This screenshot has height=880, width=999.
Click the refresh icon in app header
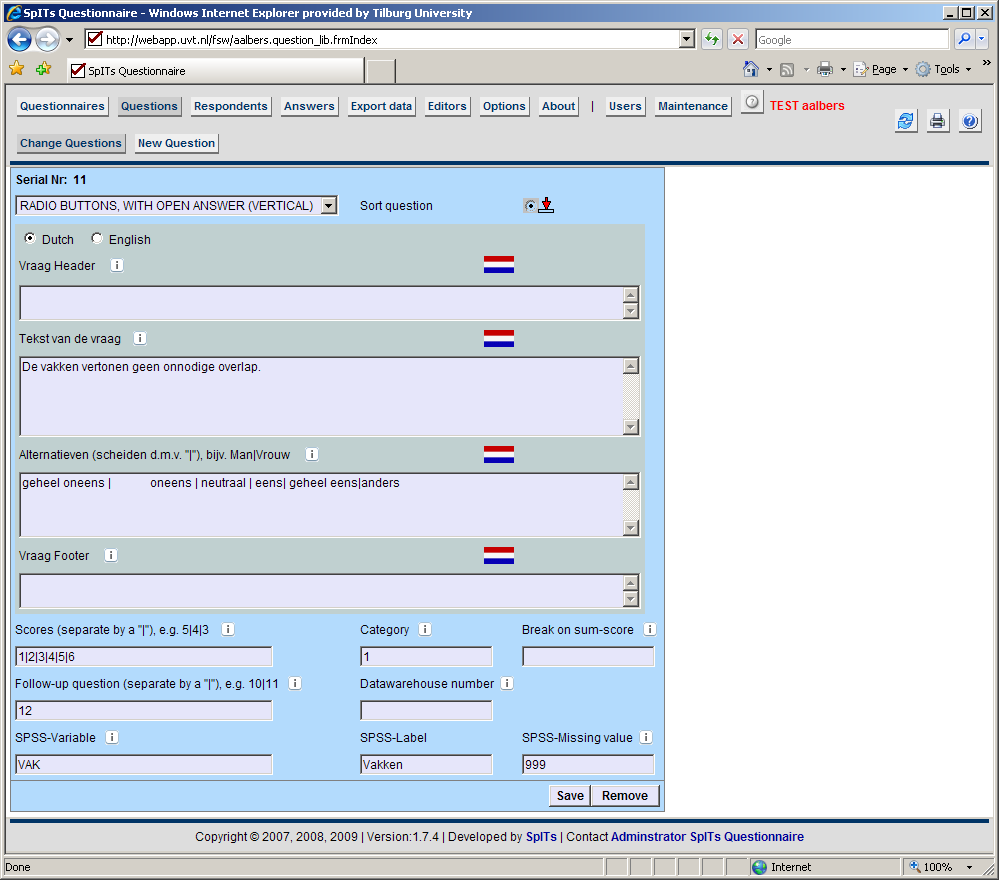pos(906,121)
